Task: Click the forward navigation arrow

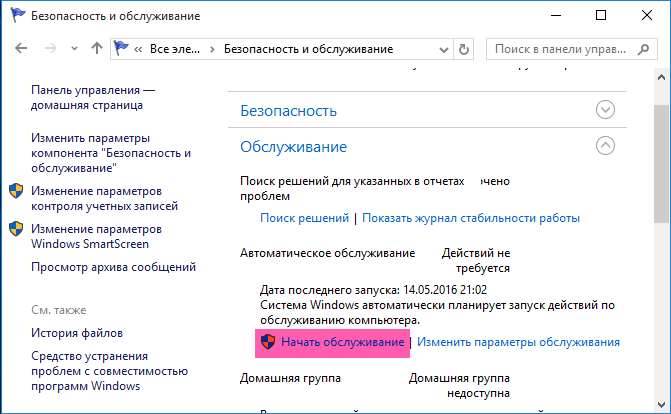Action: pyautogui.click(x=49, y=48)
